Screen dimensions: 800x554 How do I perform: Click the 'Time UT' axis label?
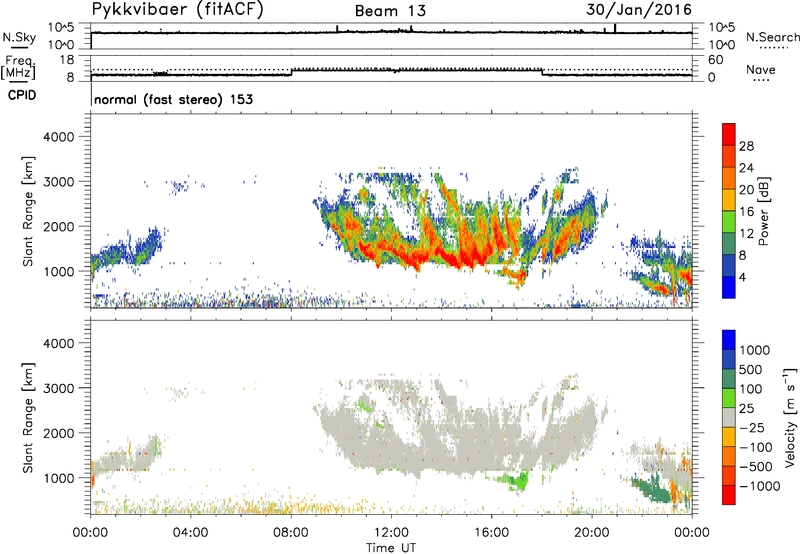pyautogui.click(x=391, y=548)
